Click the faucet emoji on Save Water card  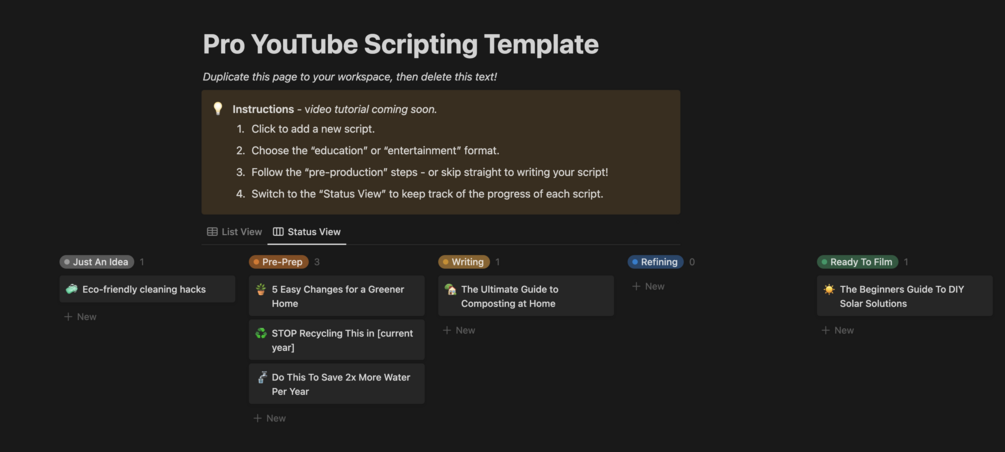pyautogui.click(x=262, y=377)
